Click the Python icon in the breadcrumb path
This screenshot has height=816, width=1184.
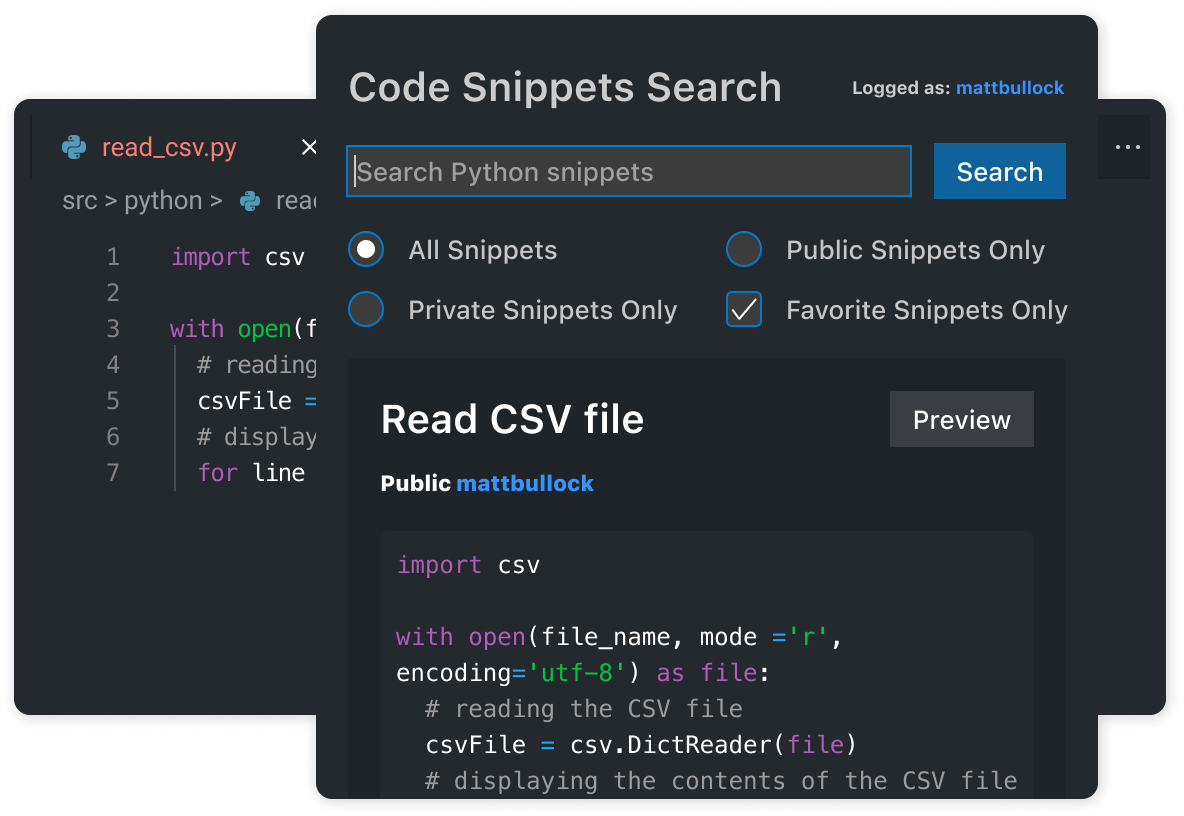250,202
